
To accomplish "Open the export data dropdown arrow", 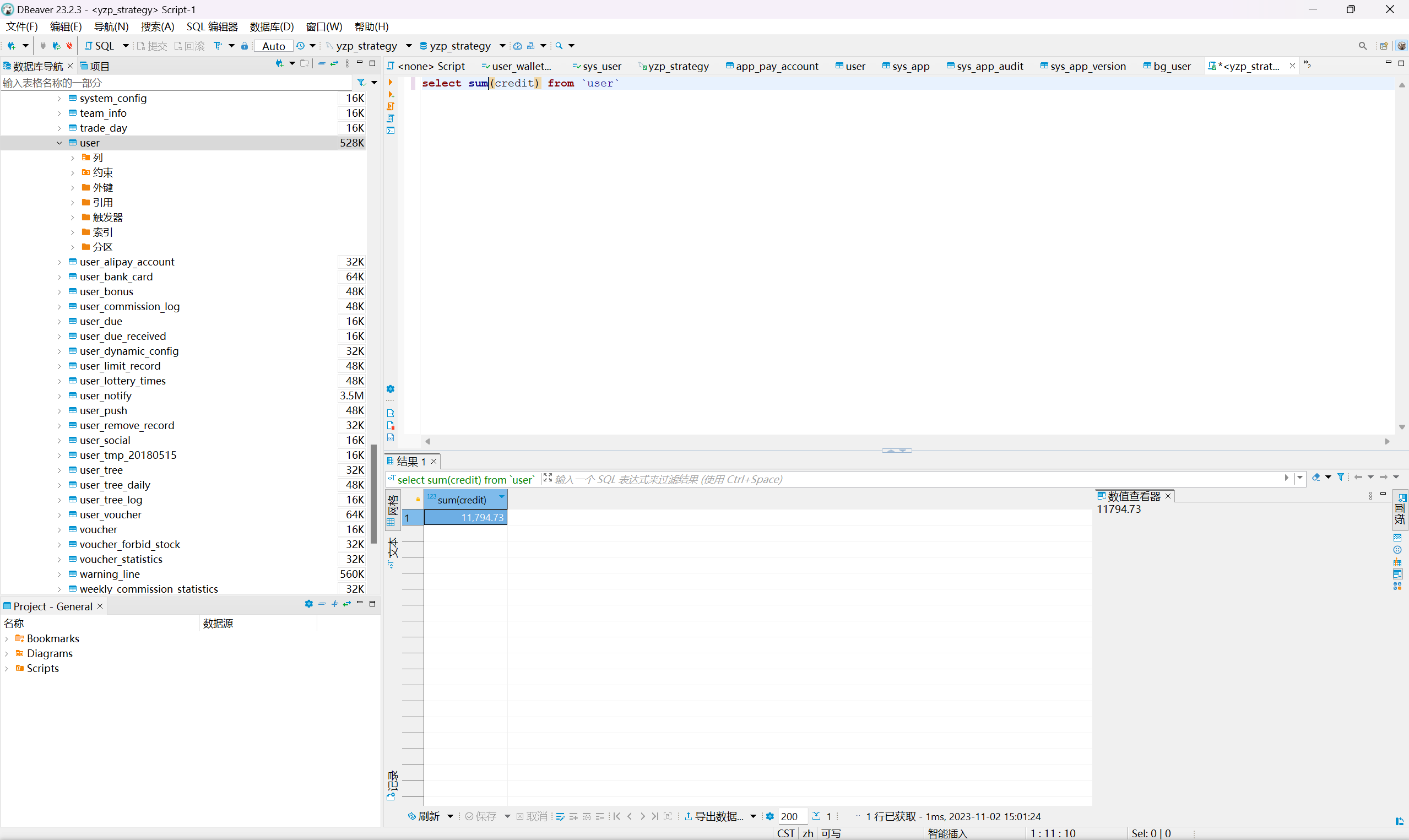I will point(753,816).
